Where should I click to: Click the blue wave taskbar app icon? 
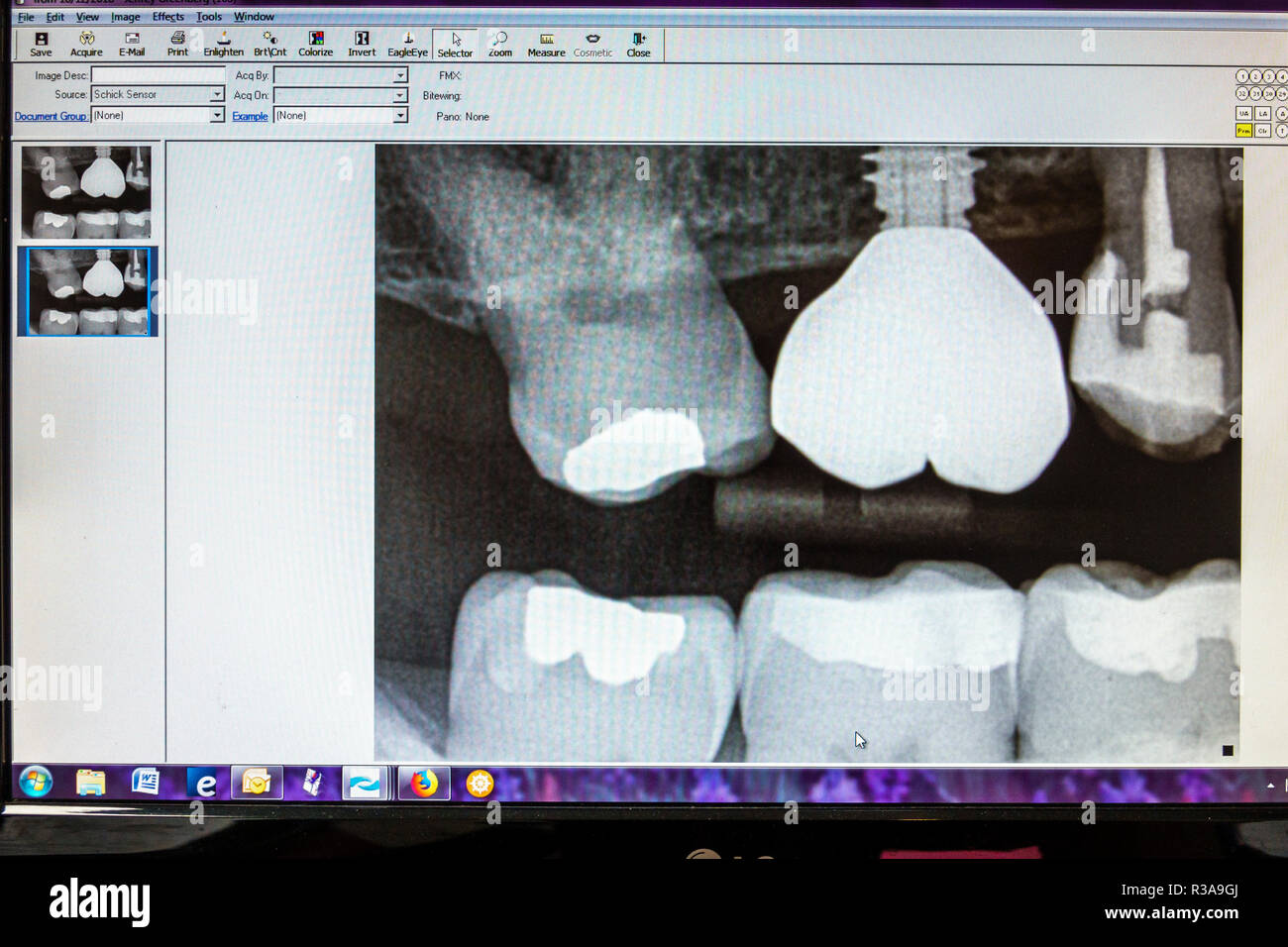(365, 783)
